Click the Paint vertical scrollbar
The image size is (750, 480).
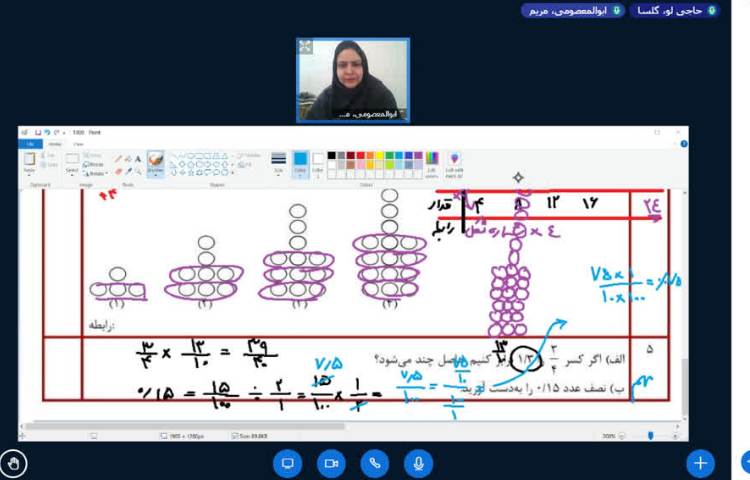point(684,385)
